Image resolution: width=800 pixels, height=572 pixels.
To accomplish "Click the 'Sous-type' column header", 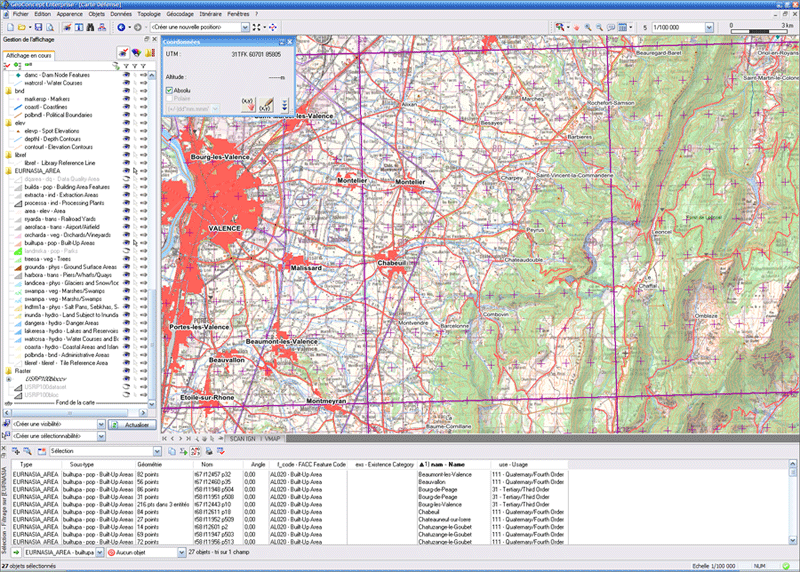I will [98, 464].
